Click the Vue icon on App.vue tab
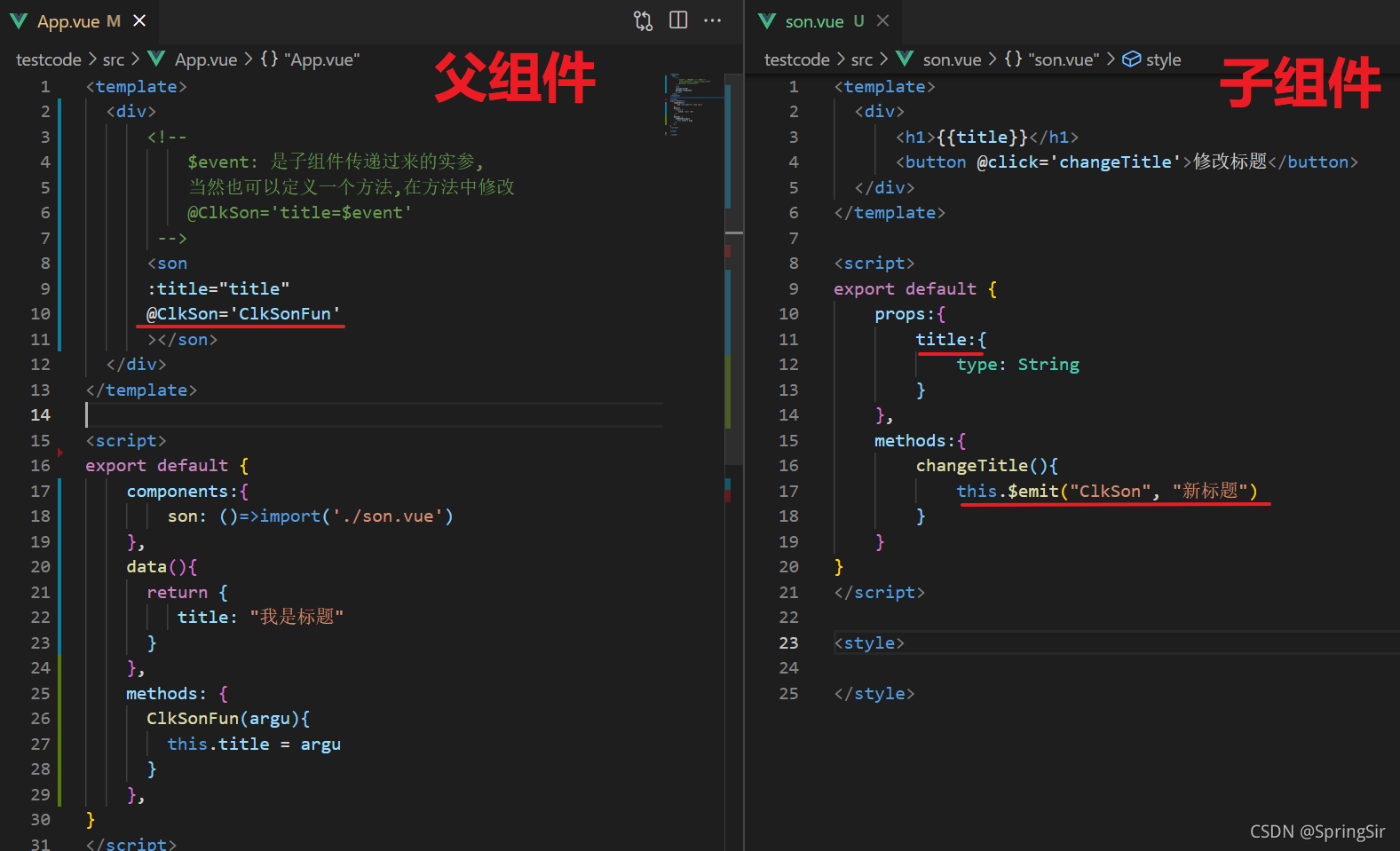1400x851 pixels. pos(19,21)
